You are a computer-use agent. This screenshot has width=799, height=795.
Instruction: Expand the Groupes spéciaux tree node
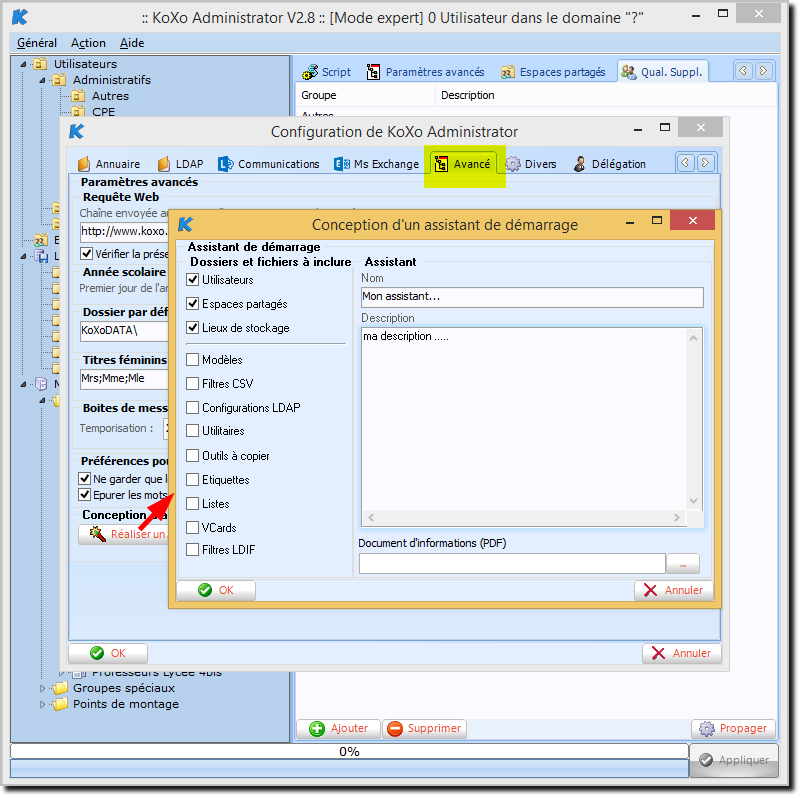tap(43, 688)
